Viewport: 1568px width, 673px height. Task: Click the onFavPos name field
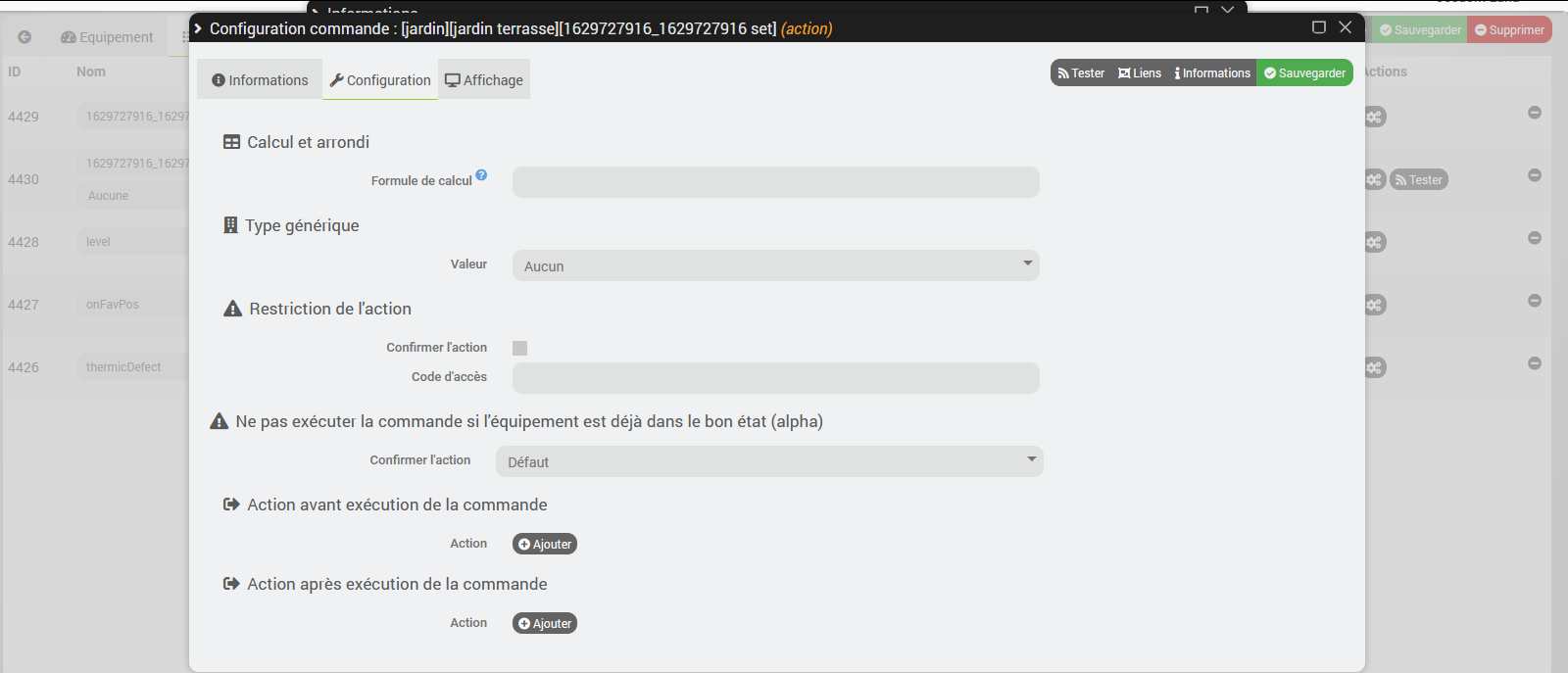(x=133, y=305)
